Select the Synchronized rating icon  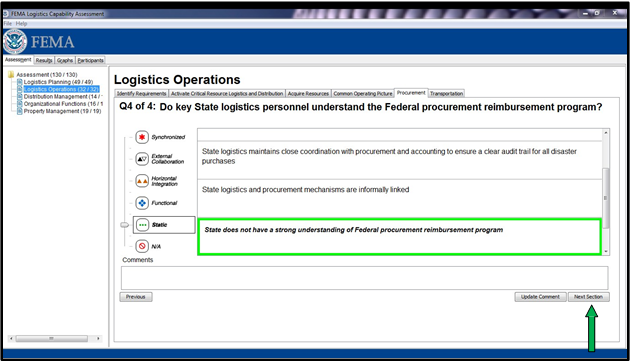pyautogui.click(x=142, y=137)
